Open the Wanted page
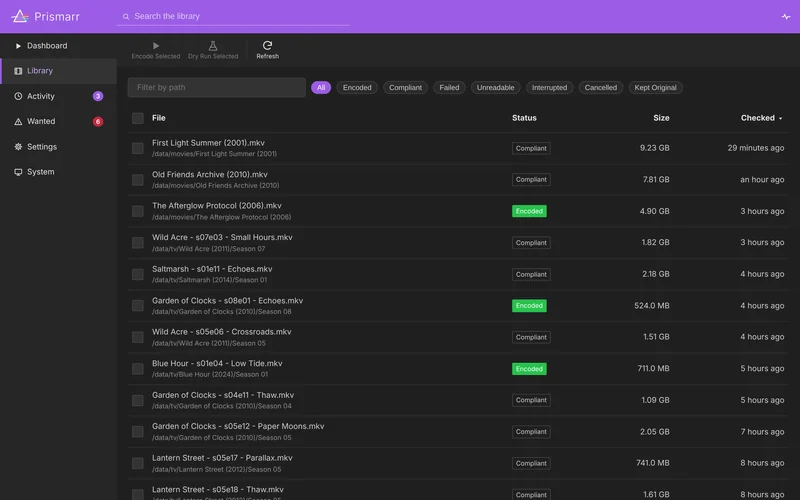 (59, 121)
